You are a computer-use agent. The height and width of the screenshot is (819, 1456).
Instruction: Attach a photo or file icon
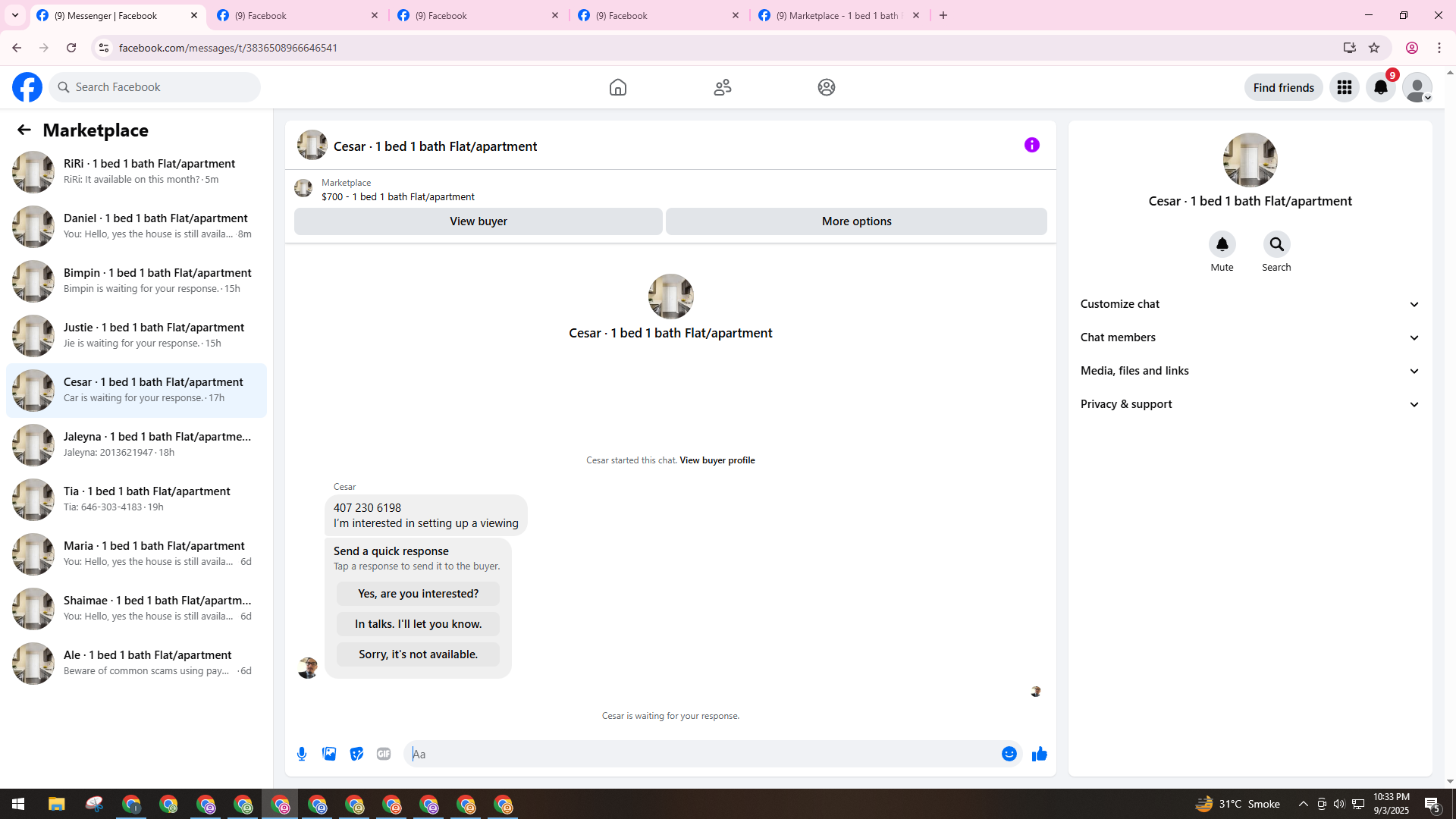329,754
